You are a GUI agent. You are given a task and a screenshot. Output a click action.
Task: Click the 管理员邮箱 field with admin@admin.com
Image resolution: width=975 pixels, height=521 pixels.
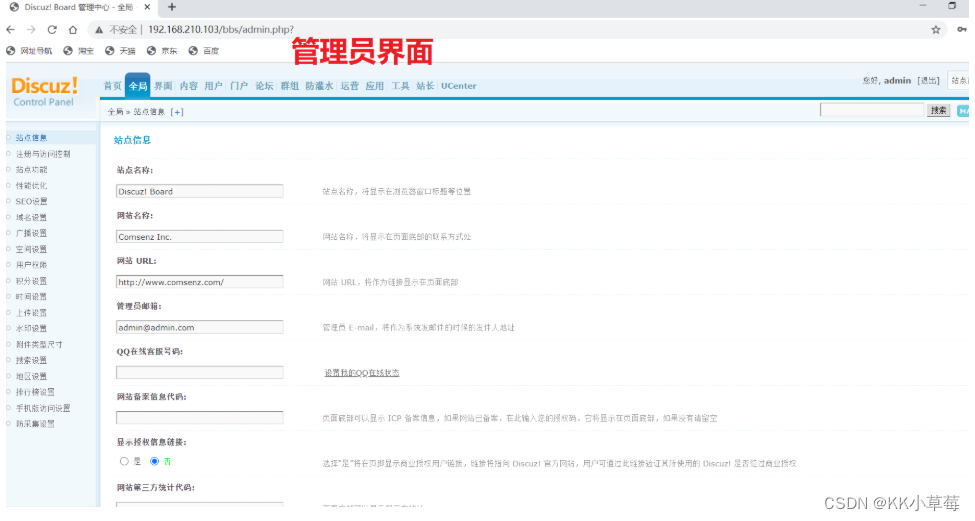(x=200, y=328)
